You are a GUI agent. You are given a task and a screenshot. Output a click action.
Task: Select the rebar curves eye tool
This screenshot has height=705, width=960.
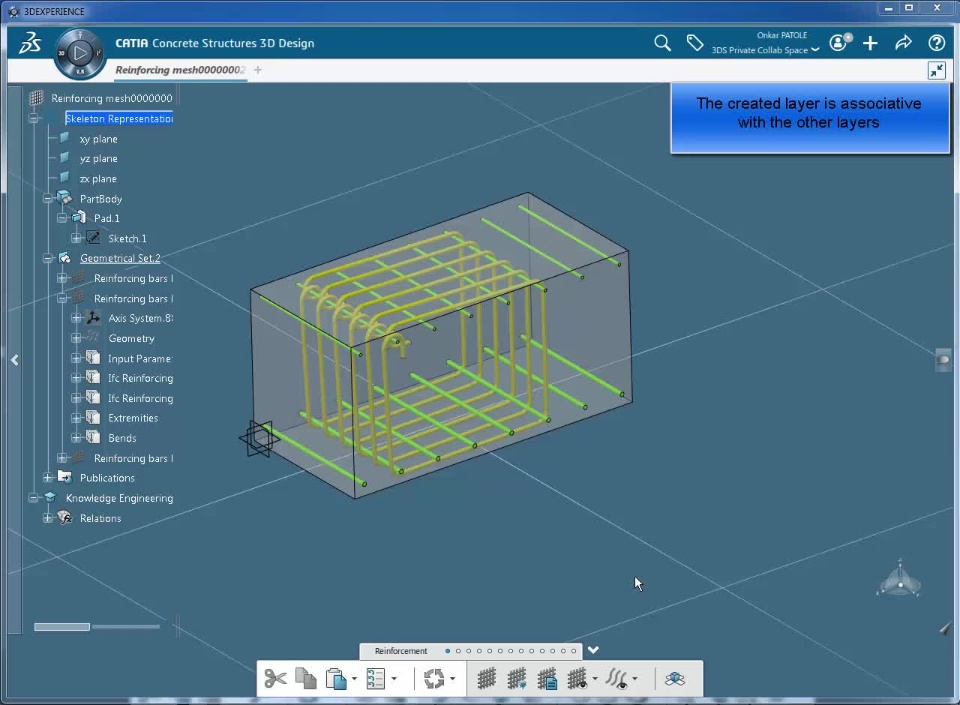click(x=617, y=679)
